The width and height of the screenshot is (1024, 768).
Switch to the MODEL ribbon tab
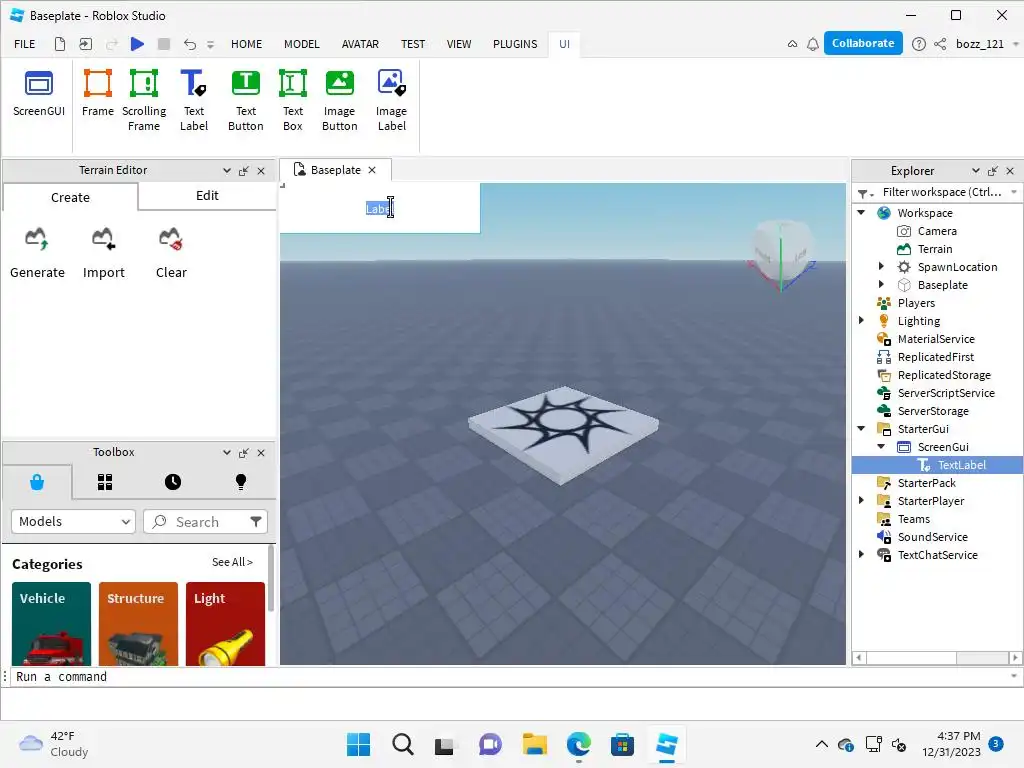(x=302, y=44)
